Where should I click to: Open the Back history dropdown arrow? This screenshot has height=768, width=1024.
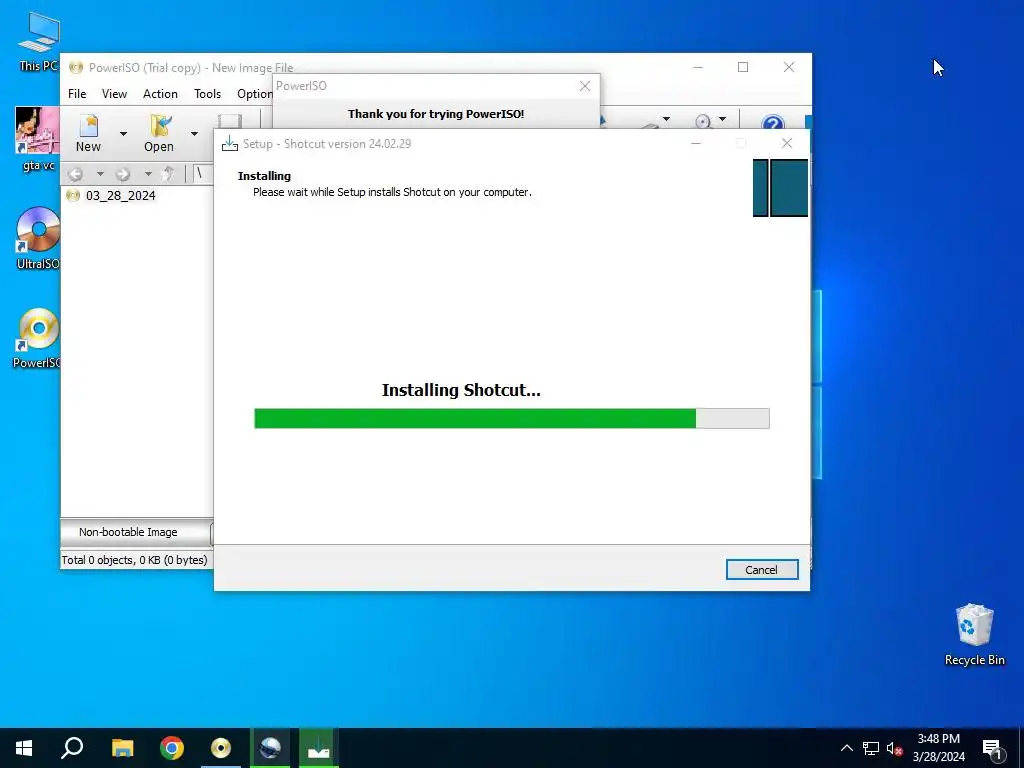pyautogui.click(x=100, y=174)
